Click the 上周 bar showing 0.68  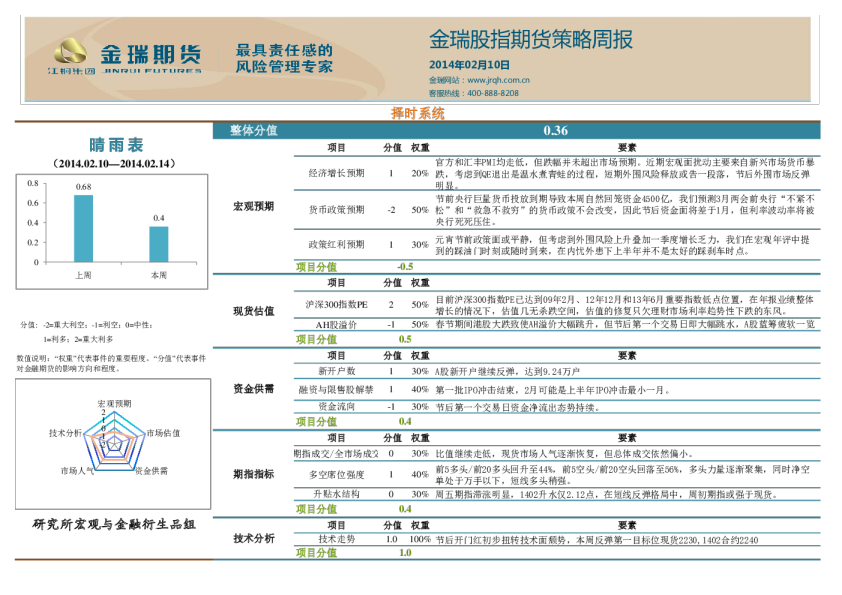83,228
